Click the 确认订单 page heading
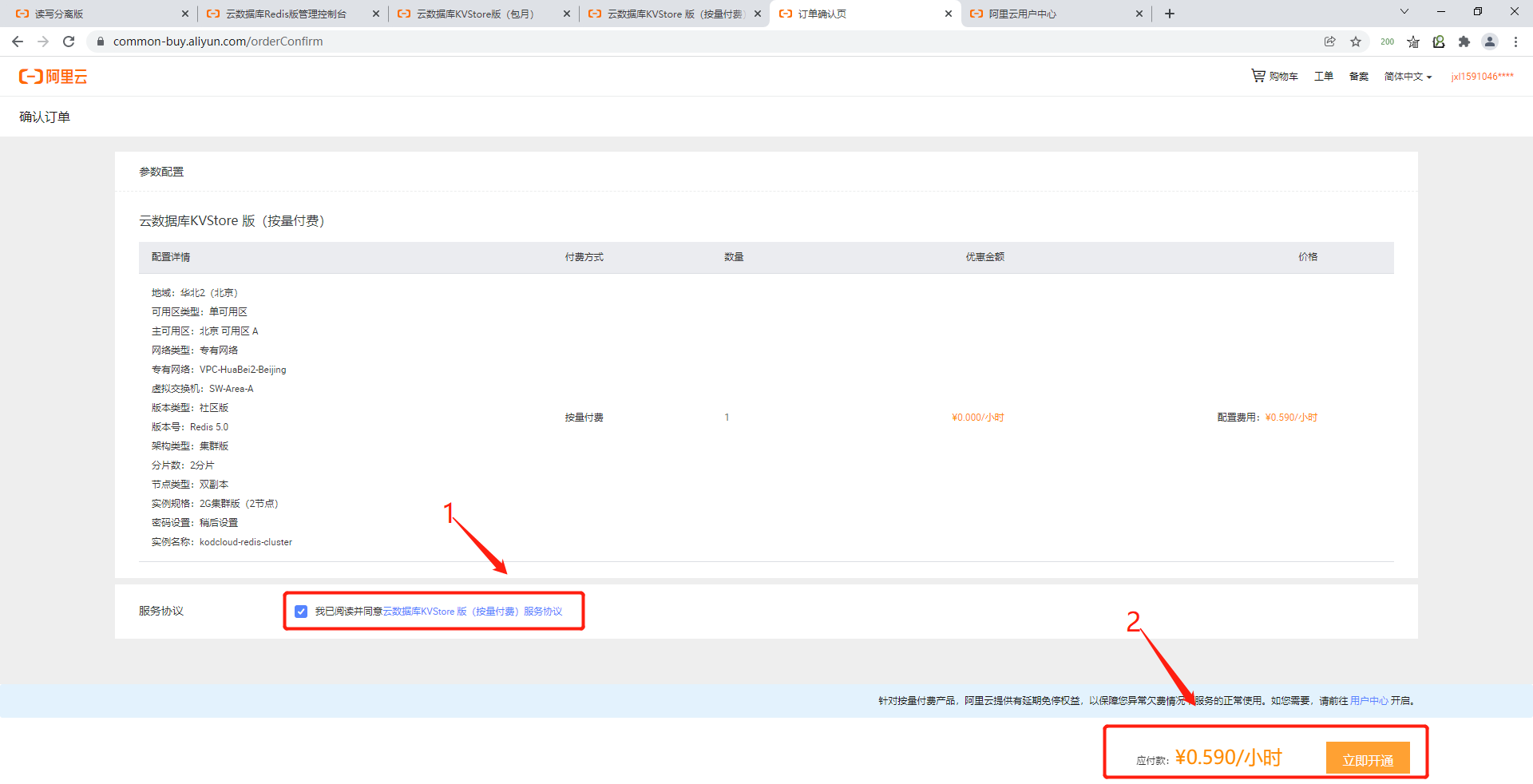1533x784 pixels. pyautogui.click(x=45, y=117)
